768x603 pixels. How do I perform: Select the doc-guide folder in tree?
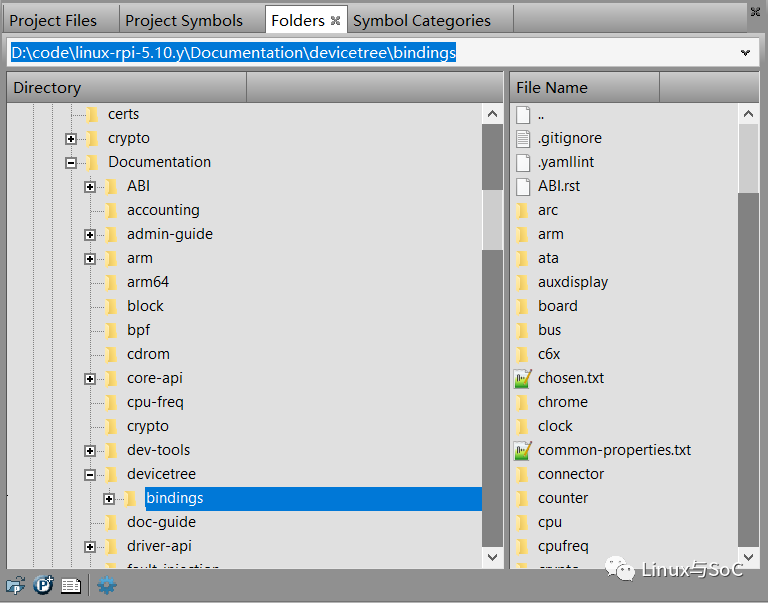pyautogui.click(x=161, y=522)
